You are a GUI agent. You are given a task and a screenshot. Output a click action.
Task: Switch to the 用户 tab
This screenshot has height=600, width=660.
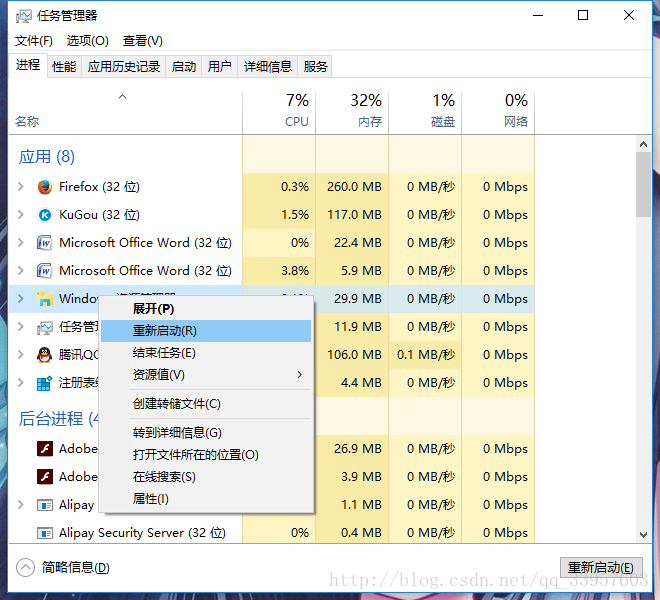(220, 67)
